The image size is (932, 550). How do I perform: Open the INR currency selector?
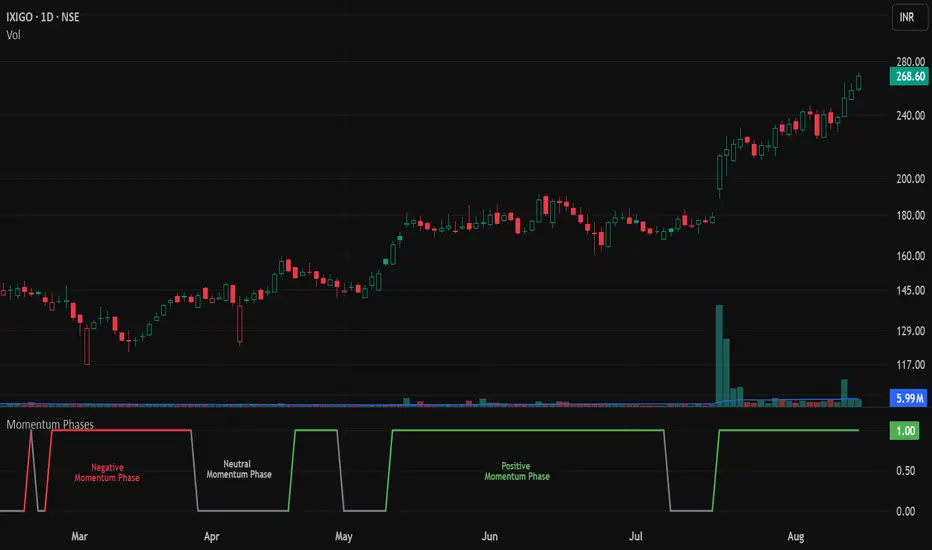(x=909, y=17)
